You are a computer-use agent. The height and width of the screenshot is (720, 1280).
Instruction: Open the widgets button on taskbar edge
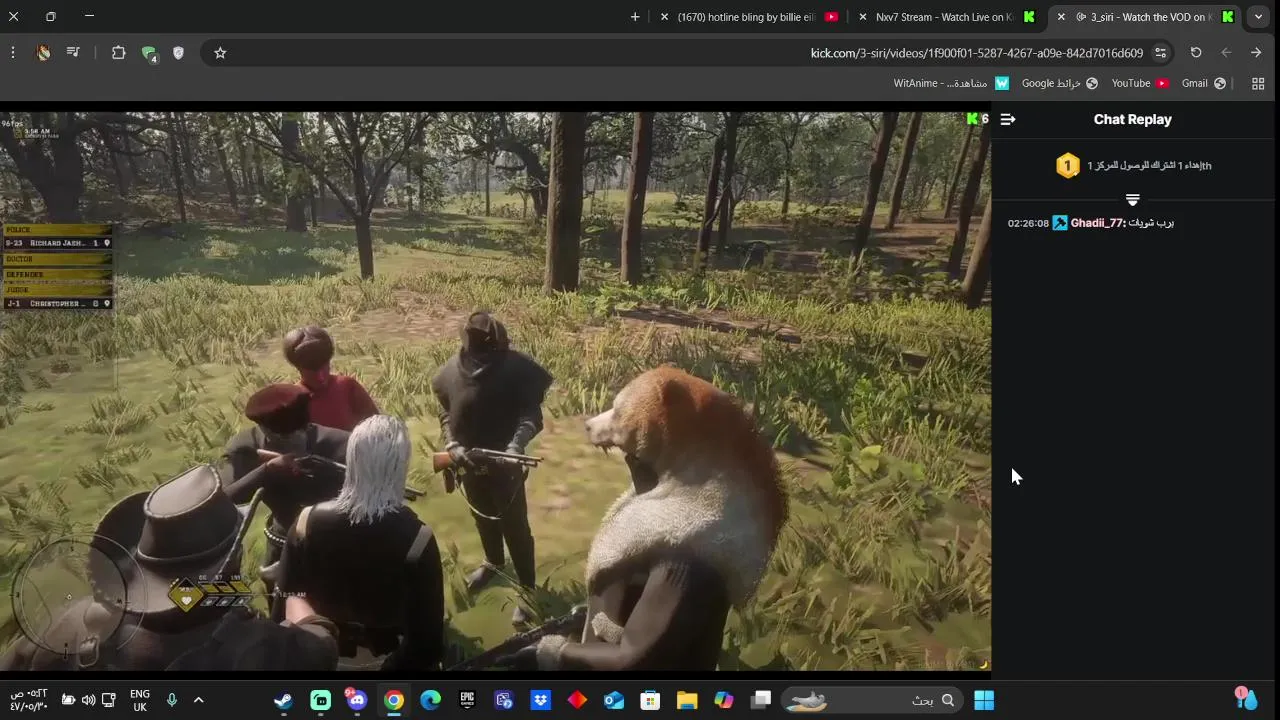coord(1245,698)
